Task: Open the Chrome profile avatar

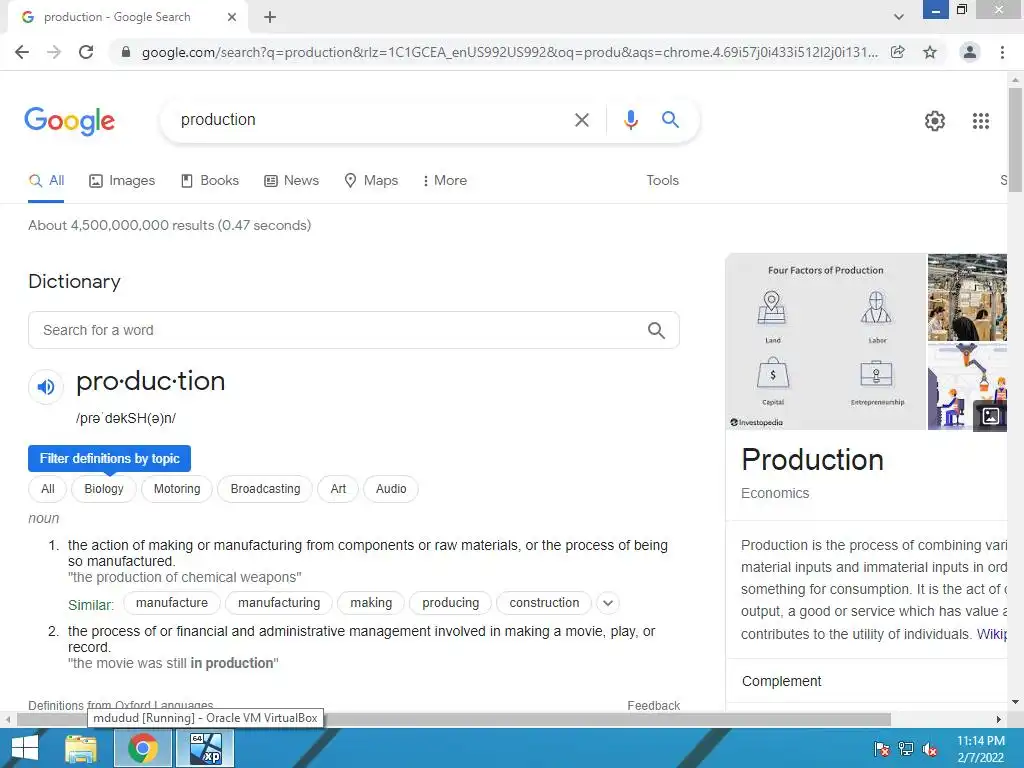Action: point(970,52)
